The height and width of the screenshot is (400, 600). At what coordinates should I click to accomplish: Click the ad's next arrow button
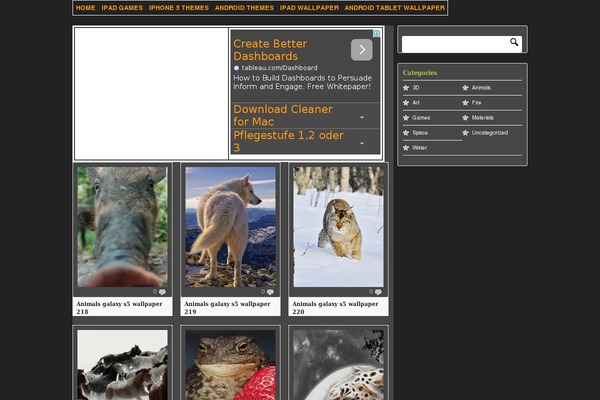(362, 49)
